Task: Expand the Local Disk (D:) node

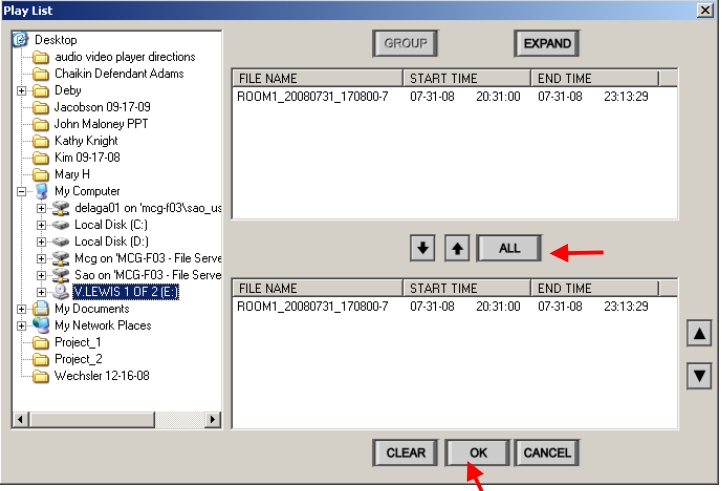Action: (41, 242)
